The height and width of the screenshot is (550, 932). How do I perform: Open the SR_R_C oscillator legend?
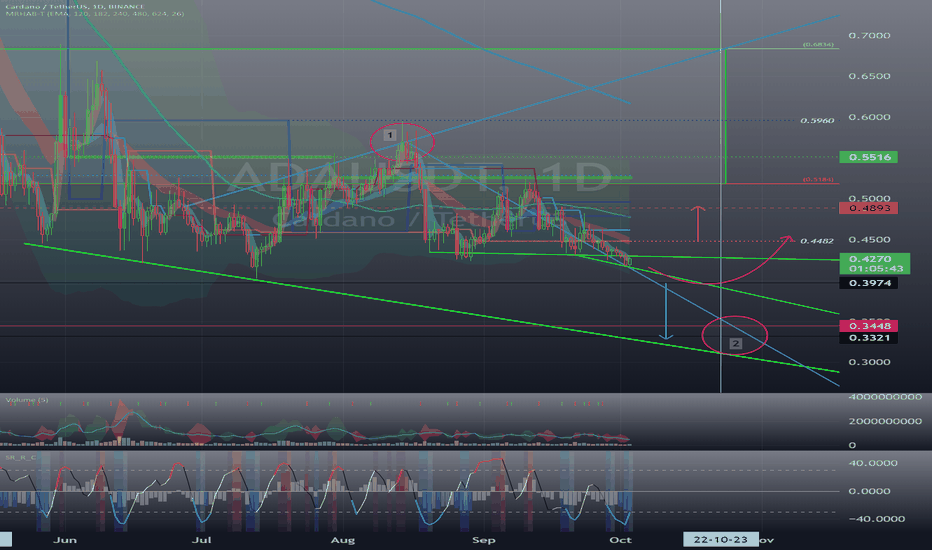click(x=21, y=457)
